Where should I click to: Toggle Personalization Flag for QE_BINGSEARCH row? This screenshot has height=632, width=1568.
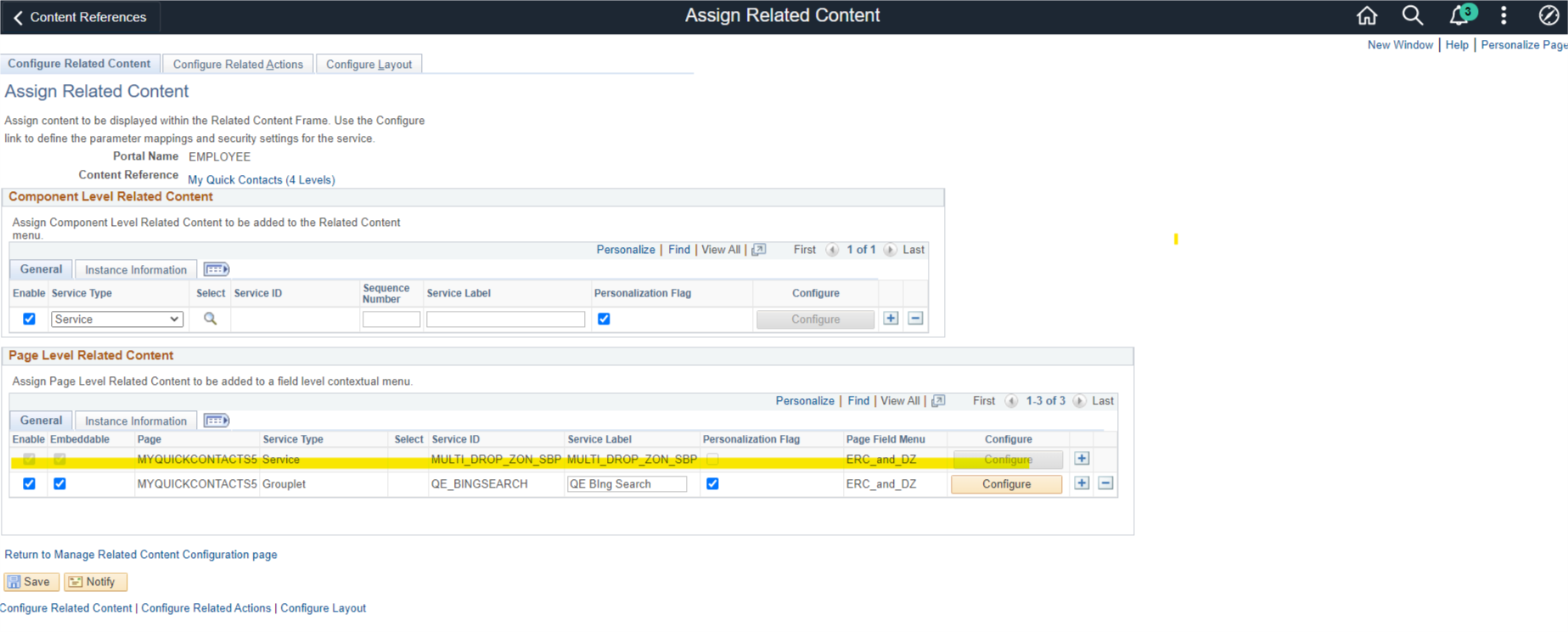click(712, 484)
